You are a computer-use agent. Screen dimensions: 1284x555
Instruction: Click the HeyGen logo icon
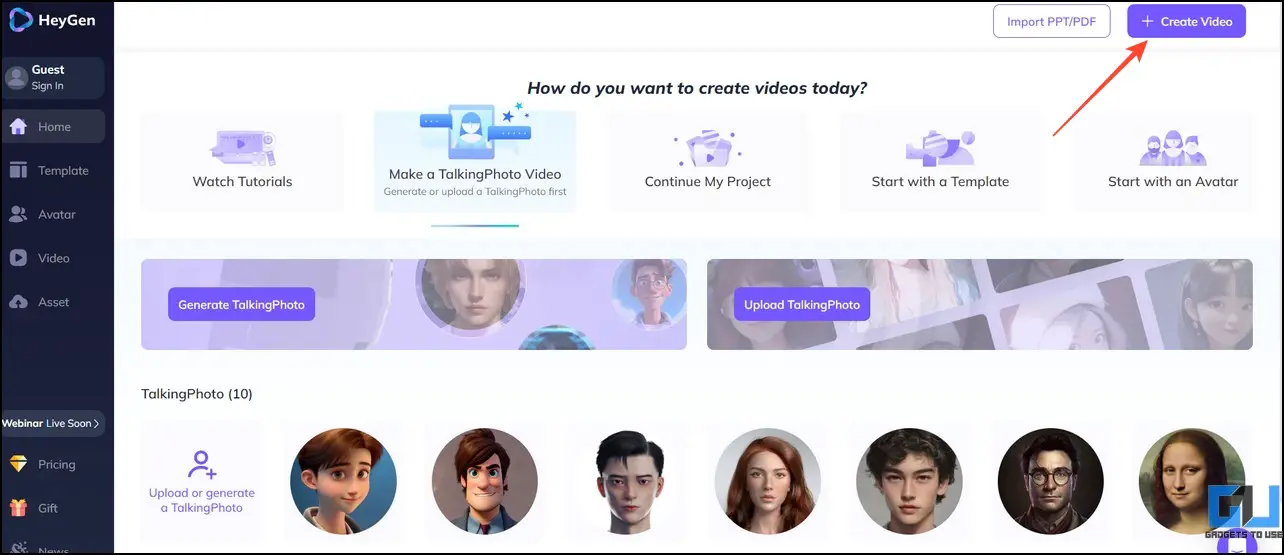click(21, 20)
